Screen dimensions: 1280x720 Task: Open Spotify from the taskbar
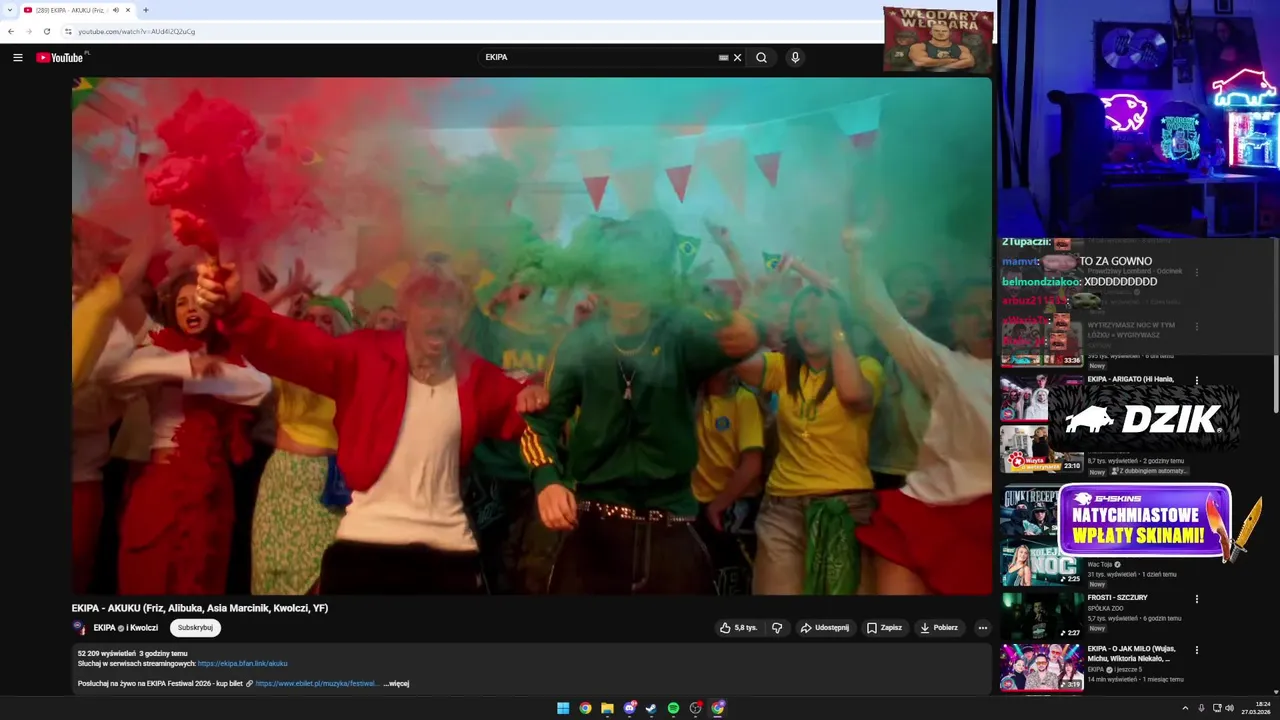click(x=673, y=708)
